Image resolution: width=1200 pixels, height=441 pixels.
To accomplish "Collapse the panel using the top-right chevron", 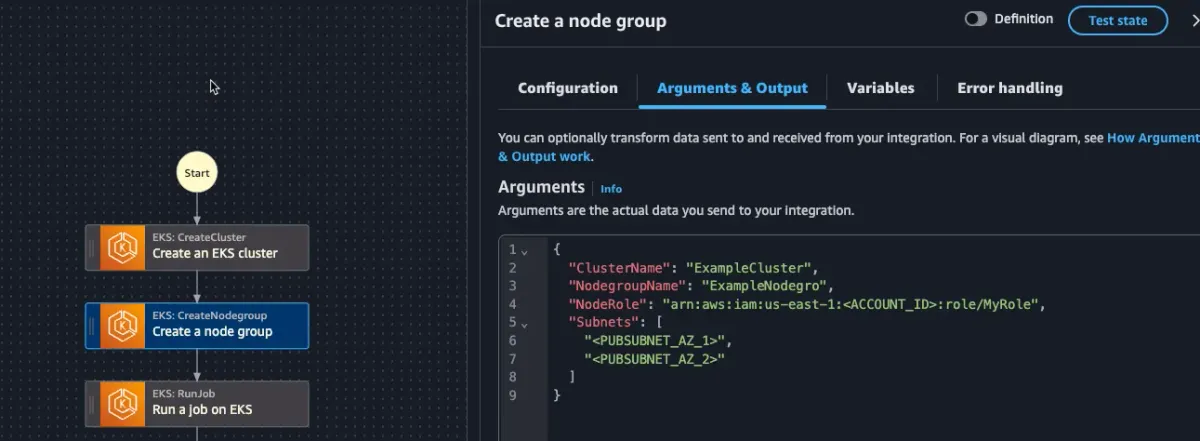I will point(1188,20).
